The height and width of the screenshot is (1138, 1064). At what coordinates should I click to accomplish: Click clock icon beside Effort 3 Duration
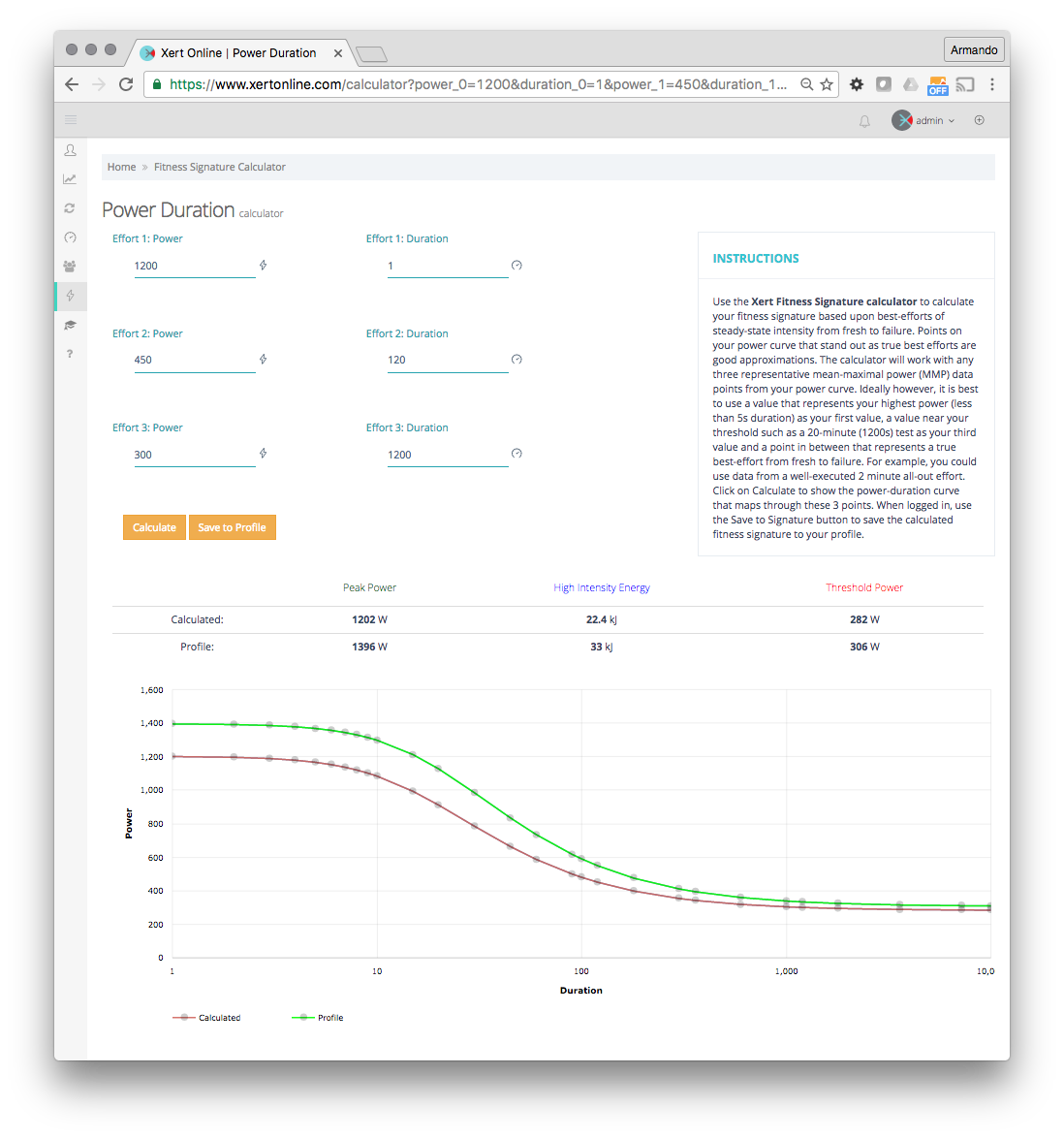516,454
